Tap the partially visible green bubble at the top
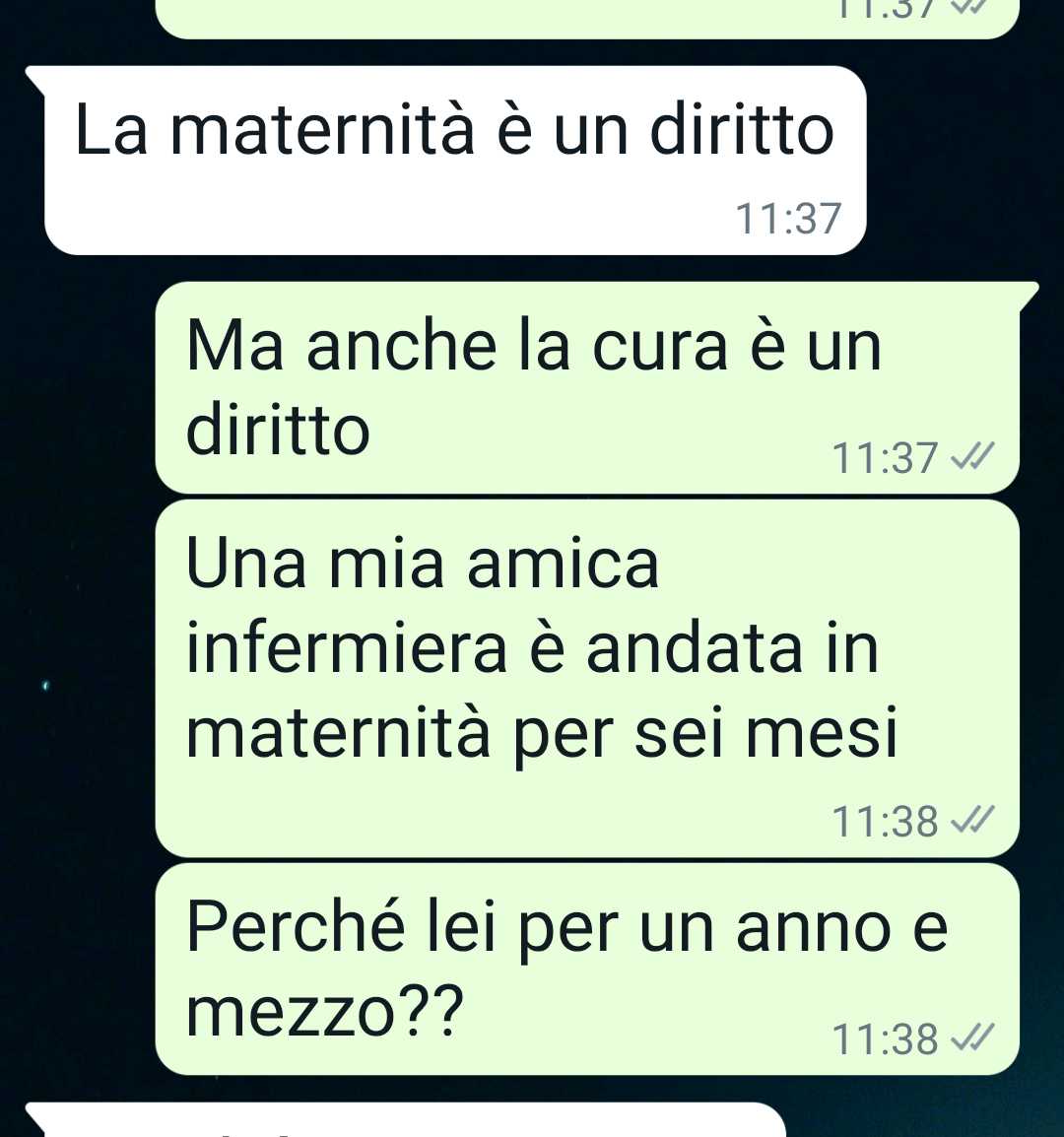This screenshot has width=1064, height=1137. [x=587, y=18]
